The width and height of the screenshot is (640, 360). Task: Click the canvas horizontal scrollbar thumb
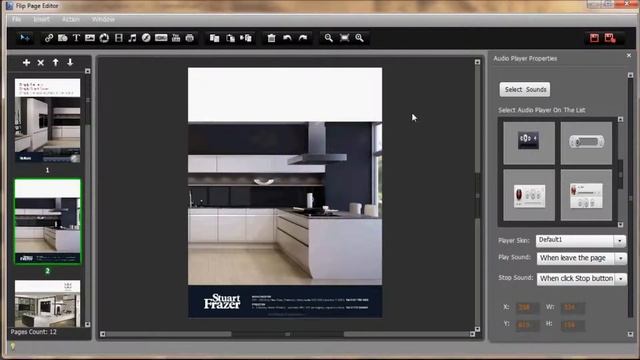pyautogui.click(x=288, y=334)
